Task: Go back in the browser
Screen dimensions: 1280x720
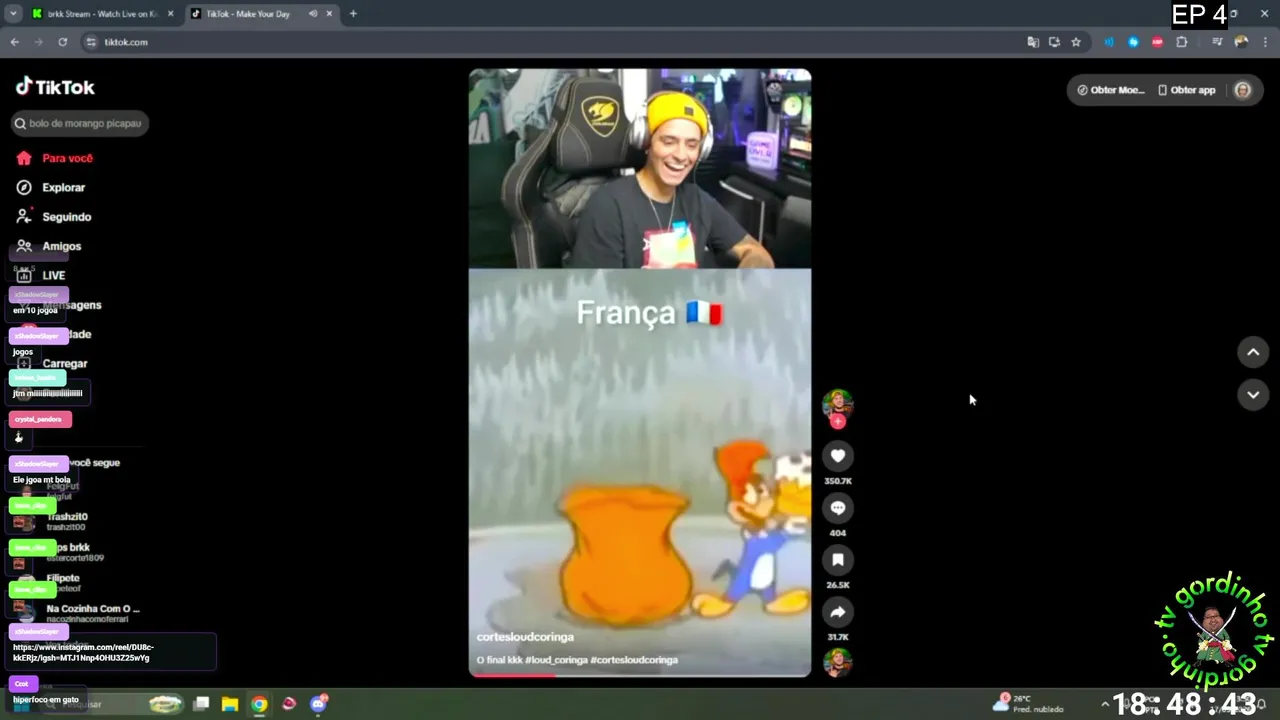Action: 15,42
